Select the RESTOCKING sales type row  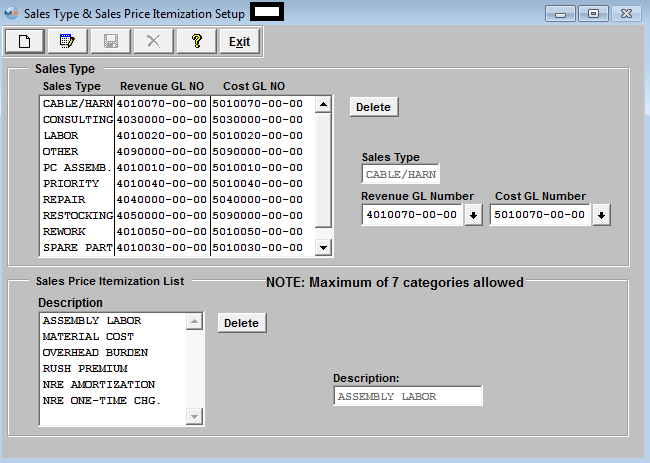coord(78,216)
